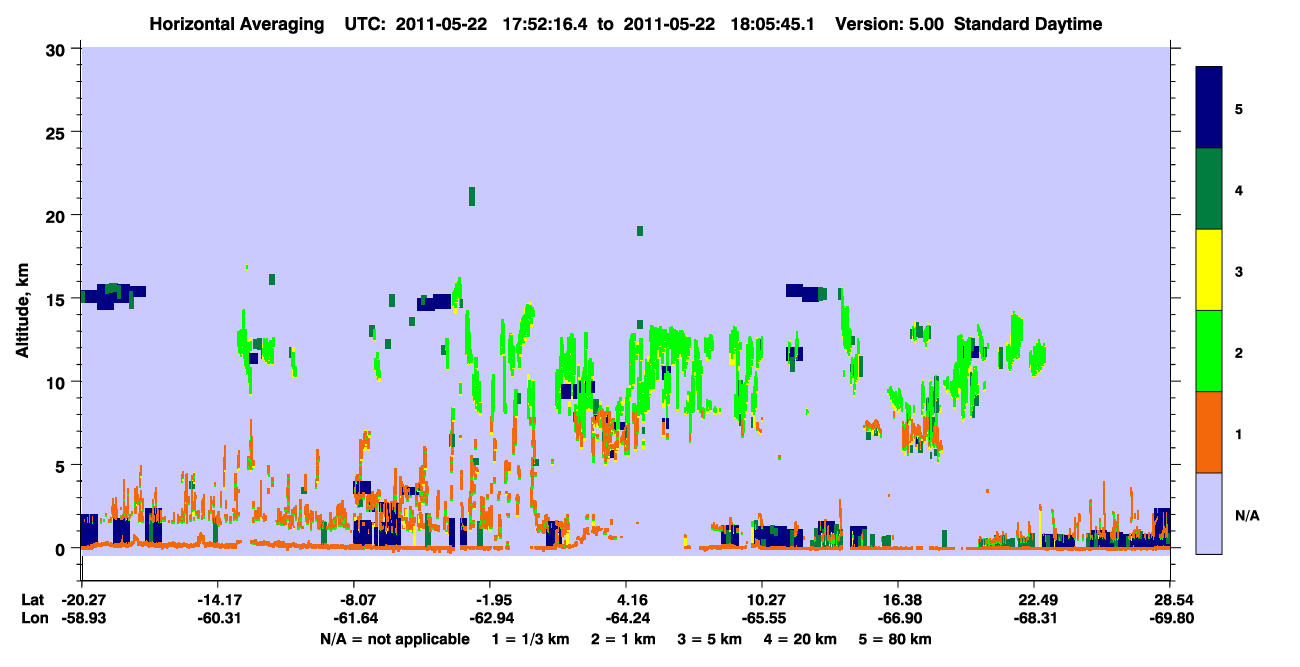1300x667 pixels.
Task: Click the longitude value -60.31
Action: (x=217, y=618)
